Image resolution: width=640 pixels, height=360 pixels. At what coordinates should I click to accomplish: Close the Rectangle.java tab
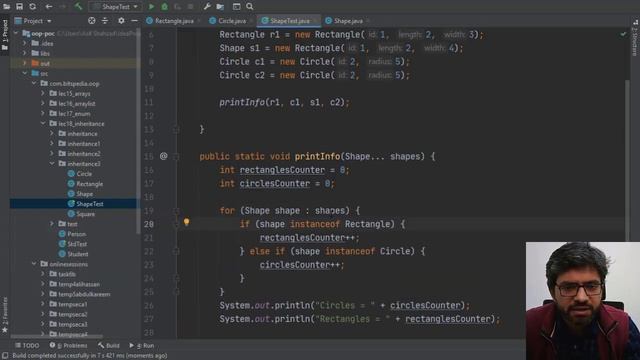click(x=199, y=21)
